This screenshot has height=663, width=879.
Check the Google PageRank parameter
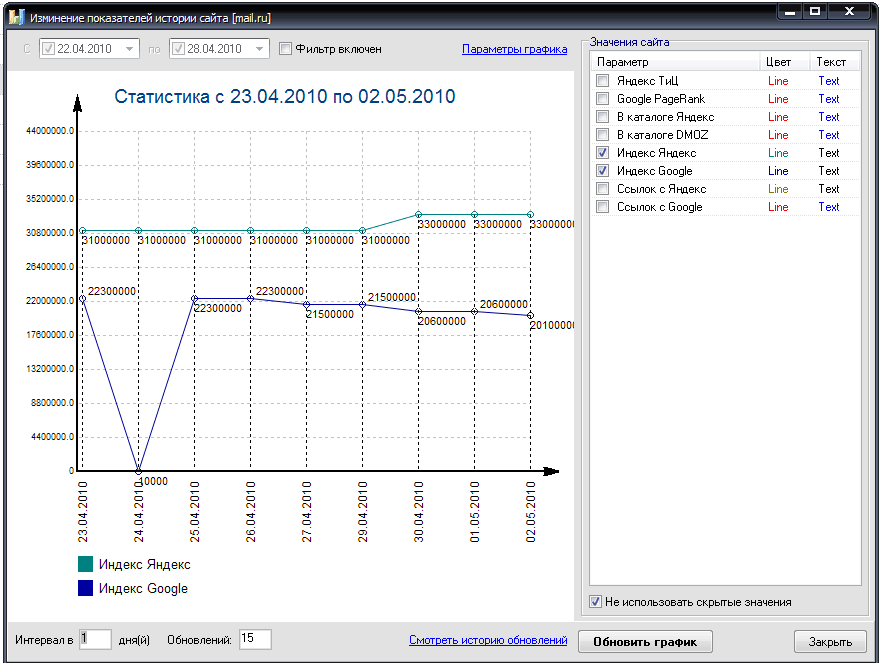tap(602, 99)
